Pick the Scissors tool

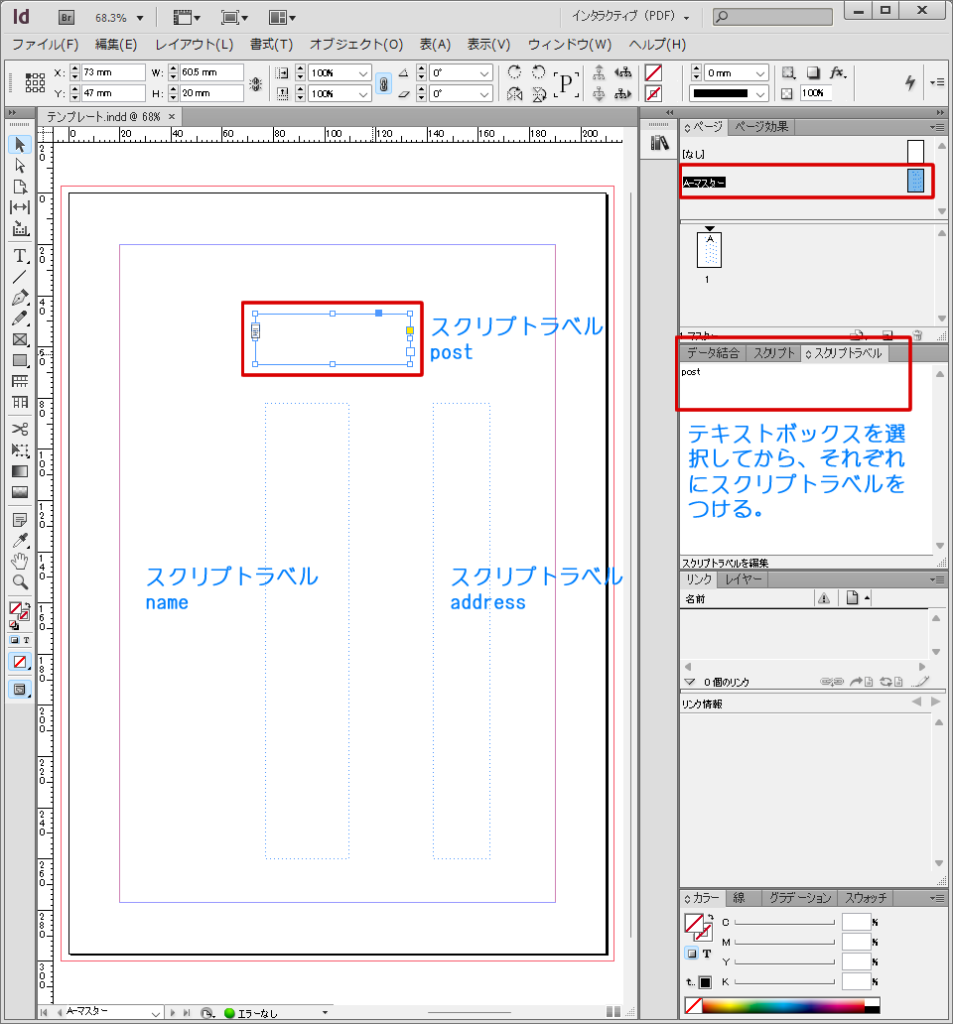[19, 429]
